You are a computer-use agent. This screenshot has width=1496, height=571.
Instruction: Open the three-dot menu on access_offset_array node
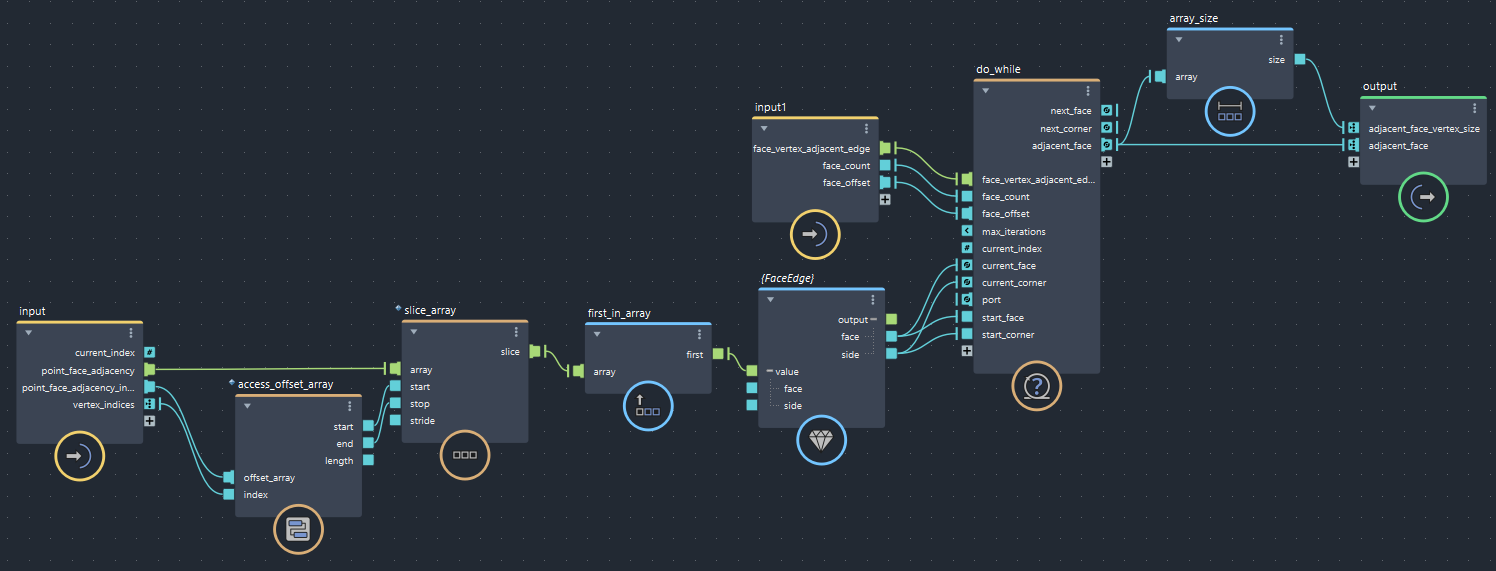350,406
